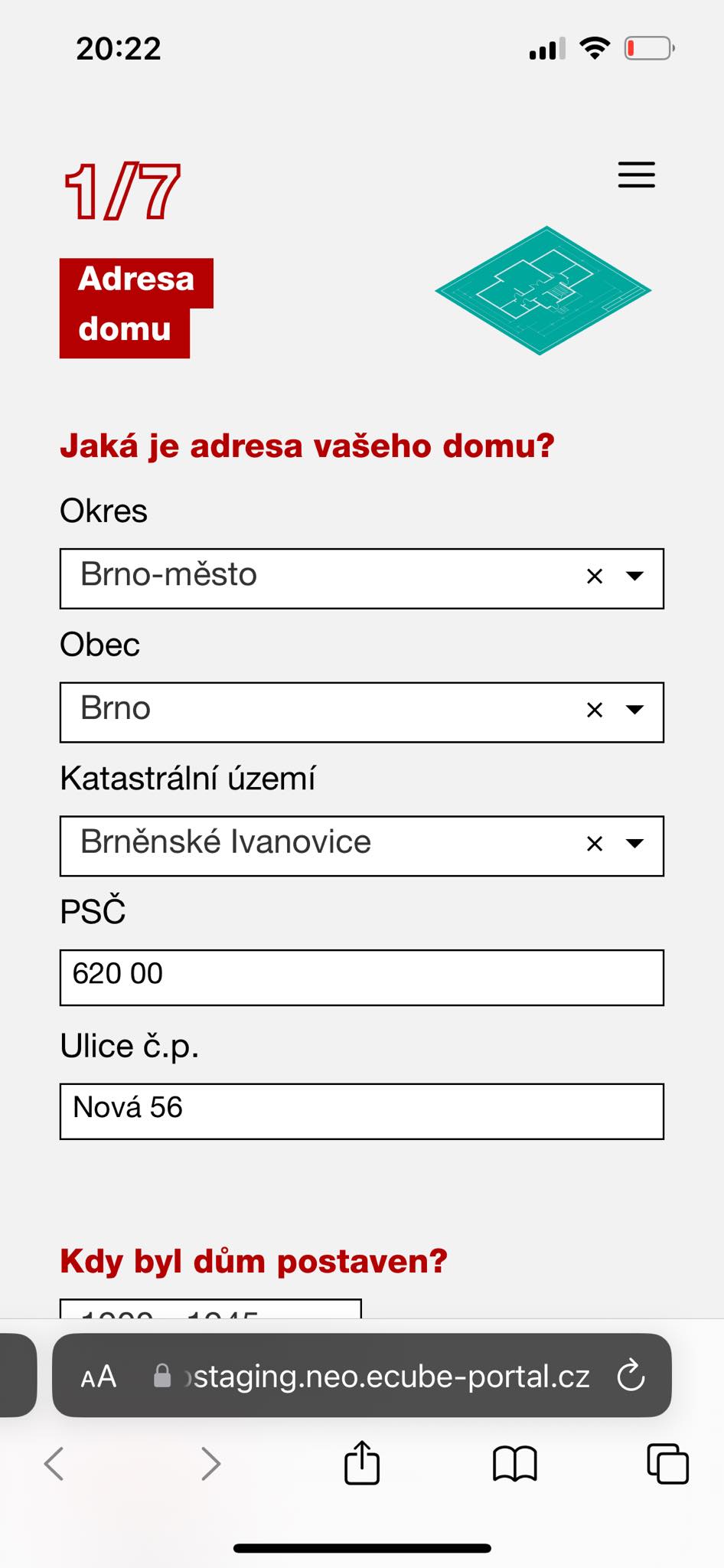Open the year-built dropdown below
Viewport: 724px width, 1568px height.
(x=210, y=1308)
